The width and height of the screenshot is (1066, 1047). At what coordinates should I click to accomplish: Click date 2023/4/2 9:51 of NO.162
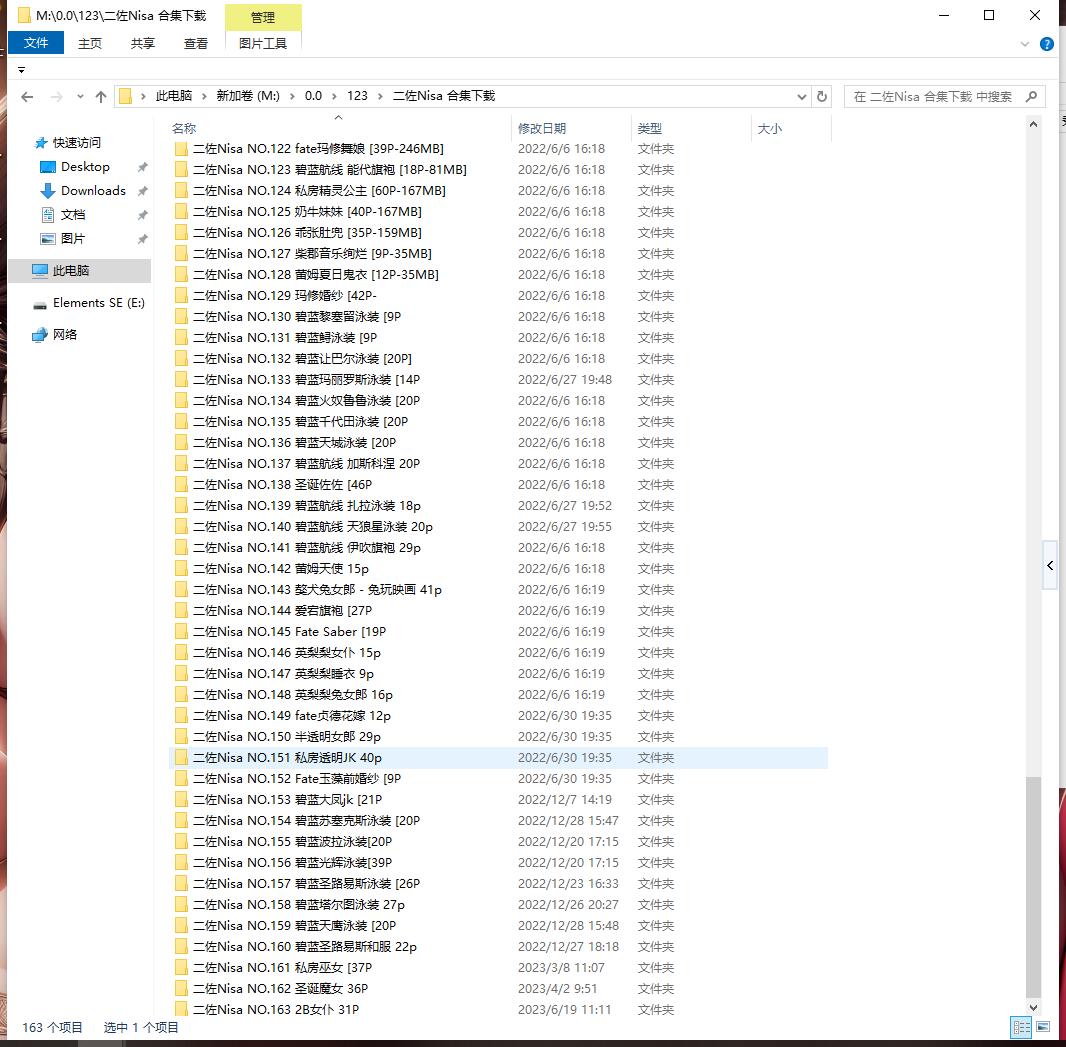coord(557,989)
